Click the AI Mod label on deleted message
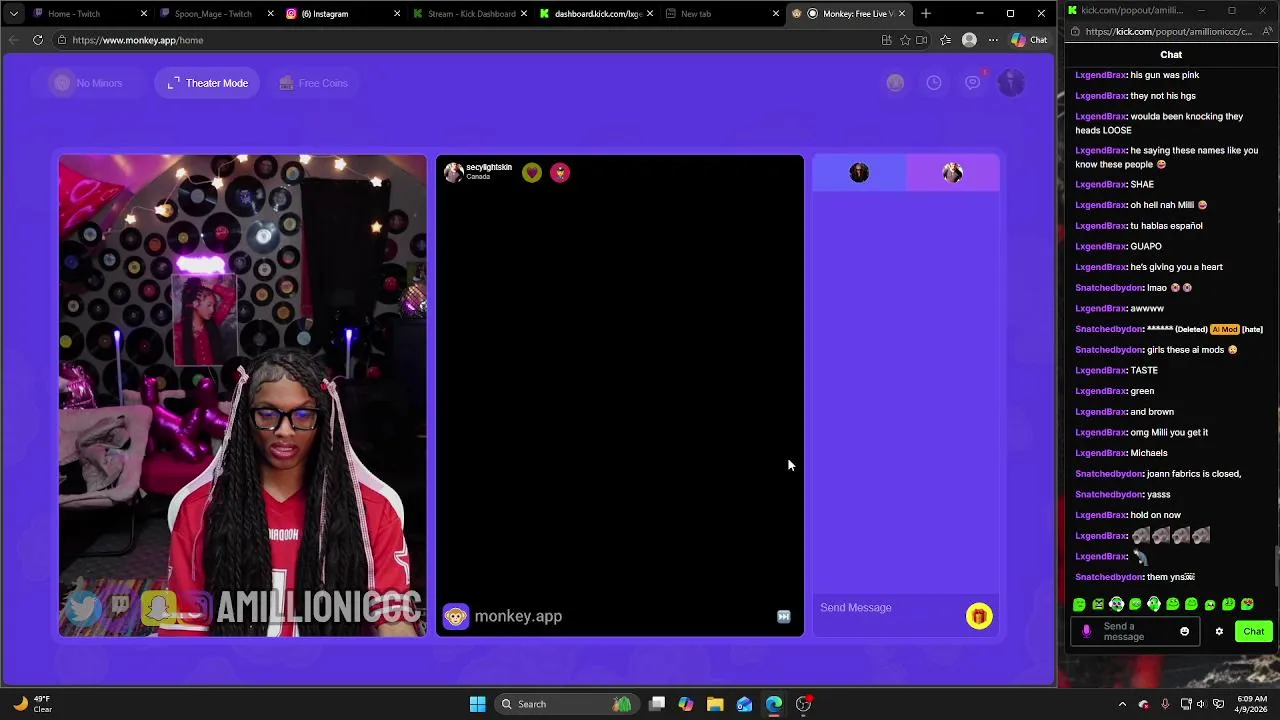 (x=1224, y=329)
